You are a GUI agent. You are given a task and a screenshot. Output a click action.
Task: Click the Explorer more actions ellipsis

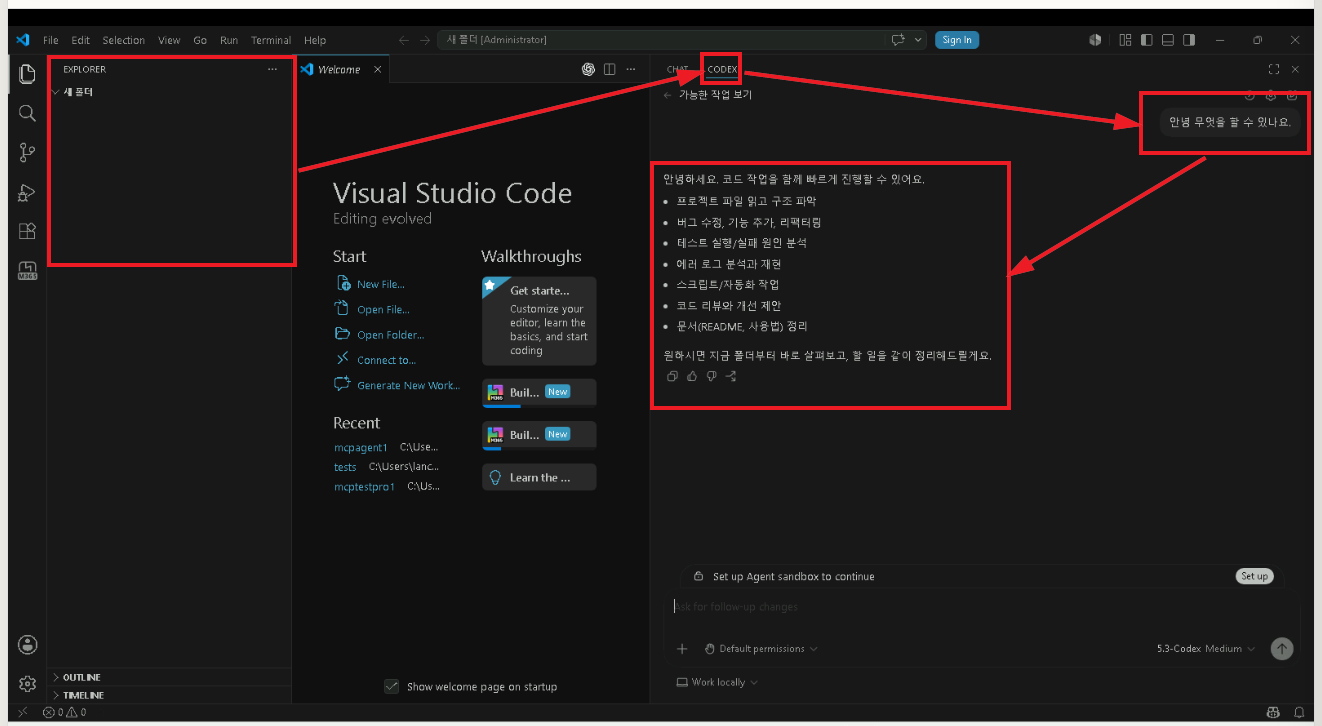tap(272, 69)
